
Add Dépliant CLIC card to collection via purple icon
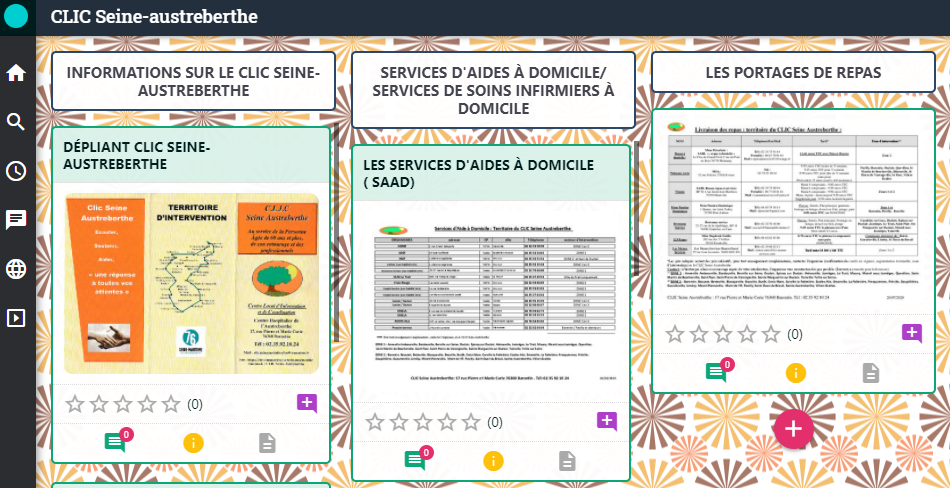point(307,403)
